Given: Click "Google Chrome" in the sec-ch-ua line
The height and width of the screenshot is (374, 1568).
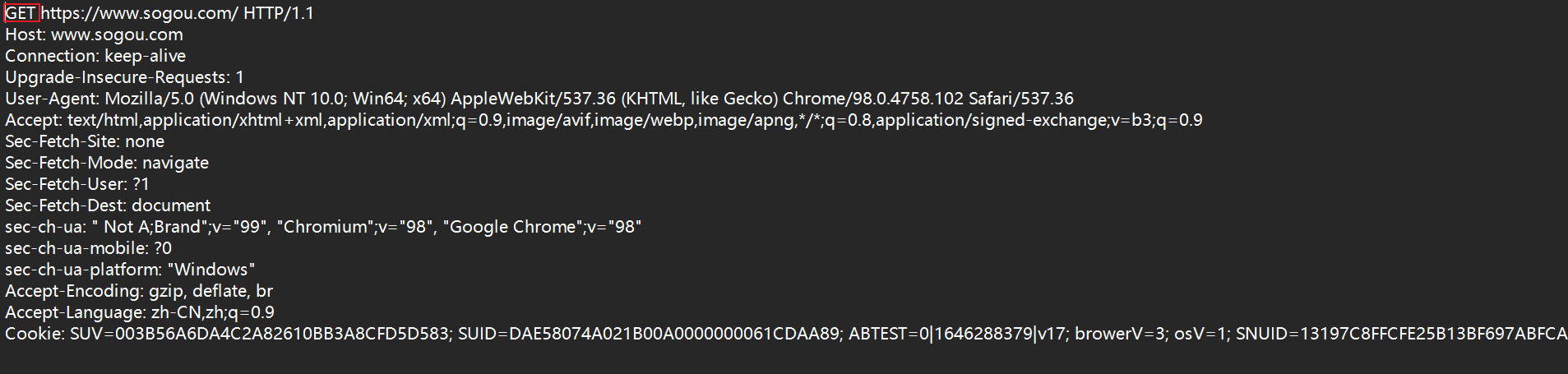Looking at the screenshot, I should [x=513, y=228].
